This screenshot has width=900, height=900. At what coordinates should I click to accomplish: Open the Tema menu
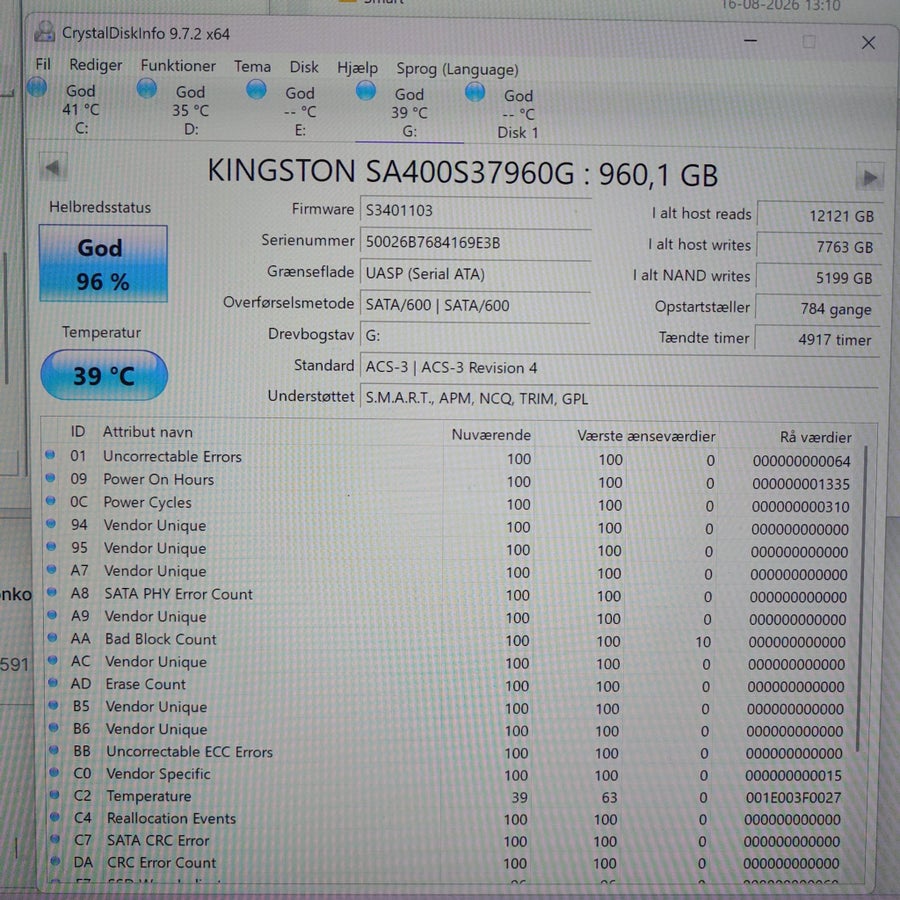pos(252,67)
